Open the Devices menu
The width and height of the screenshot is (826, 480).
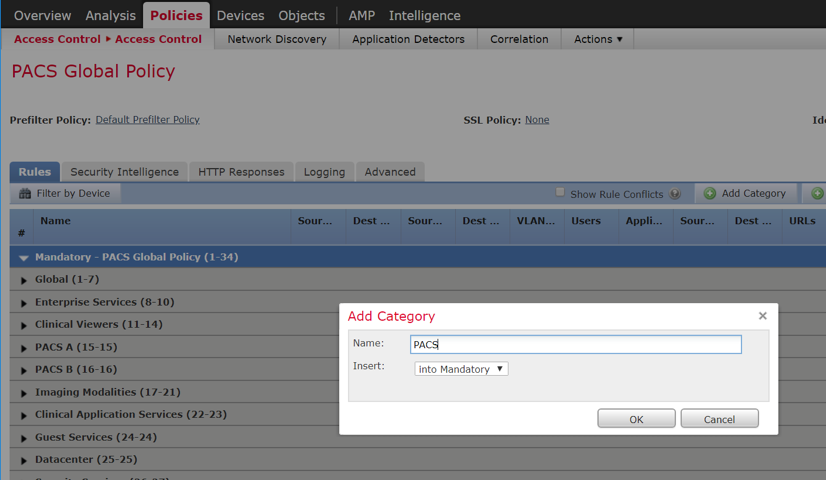click(240, 15)
